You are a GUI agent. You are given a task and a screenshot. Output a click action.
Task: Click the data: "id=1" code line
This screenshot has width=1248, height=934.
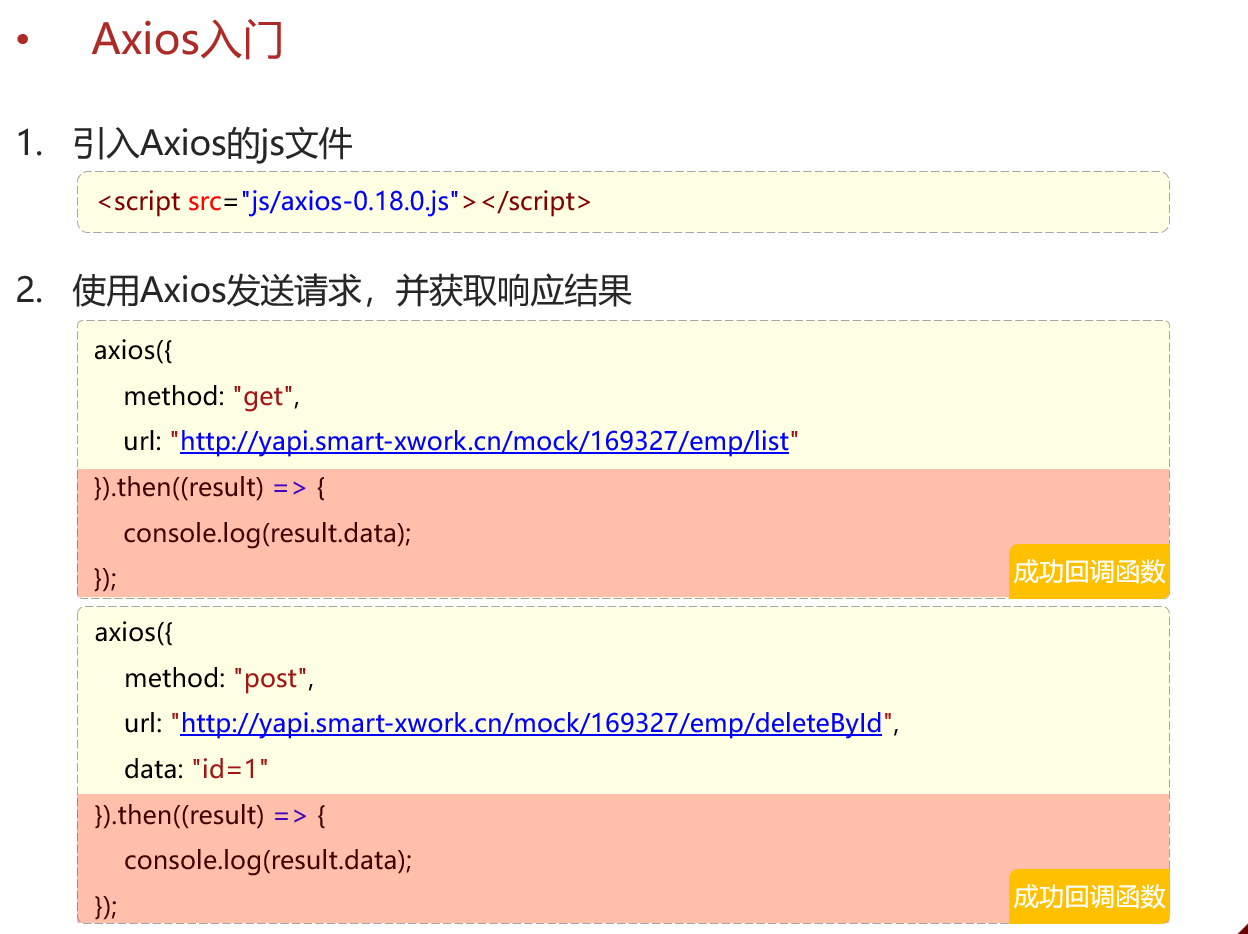tap(197, 769)
